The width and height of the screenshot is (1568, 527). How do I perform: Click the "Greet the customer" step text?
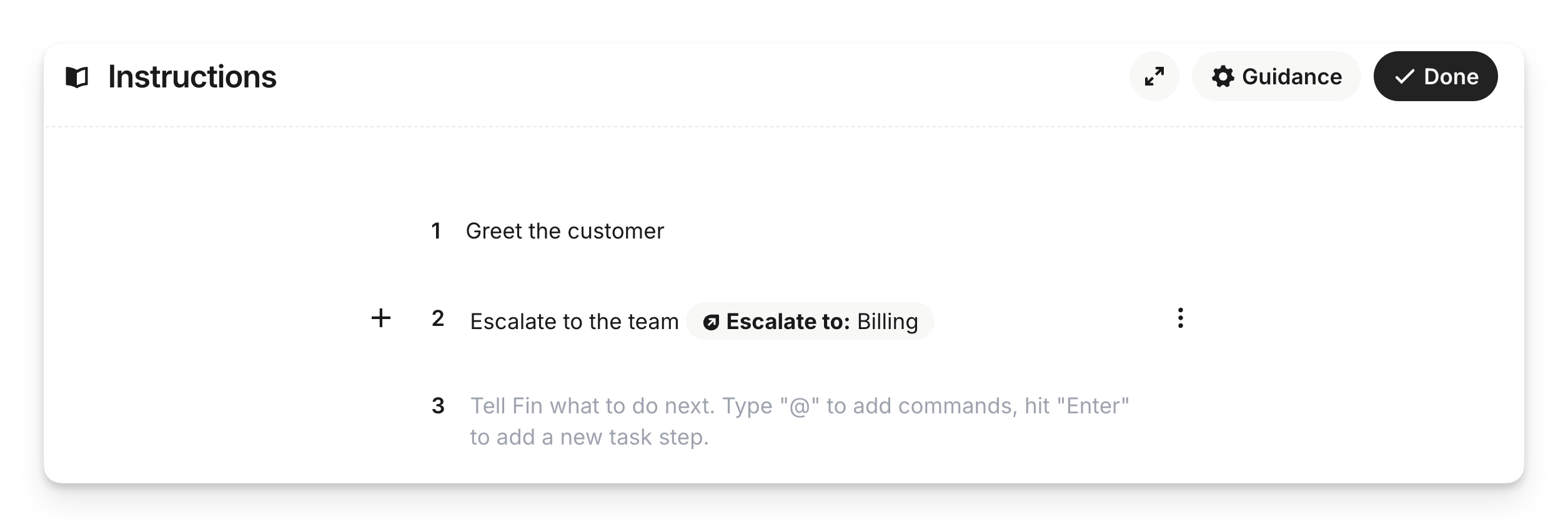tap(565, 231)
